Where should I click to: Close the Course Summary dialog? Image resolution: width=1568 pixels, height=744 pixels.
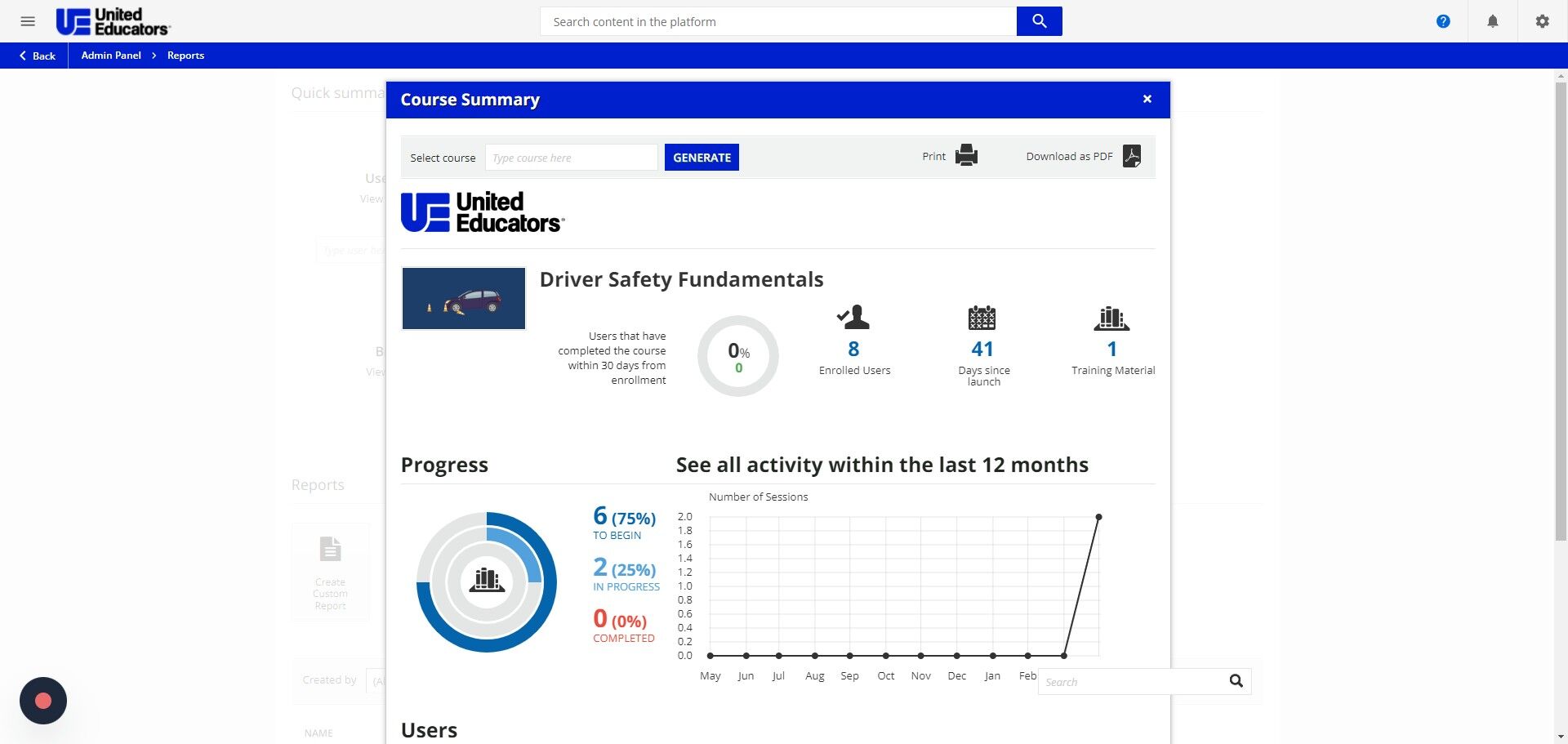pyautogui.click(x=1147, y=99)
